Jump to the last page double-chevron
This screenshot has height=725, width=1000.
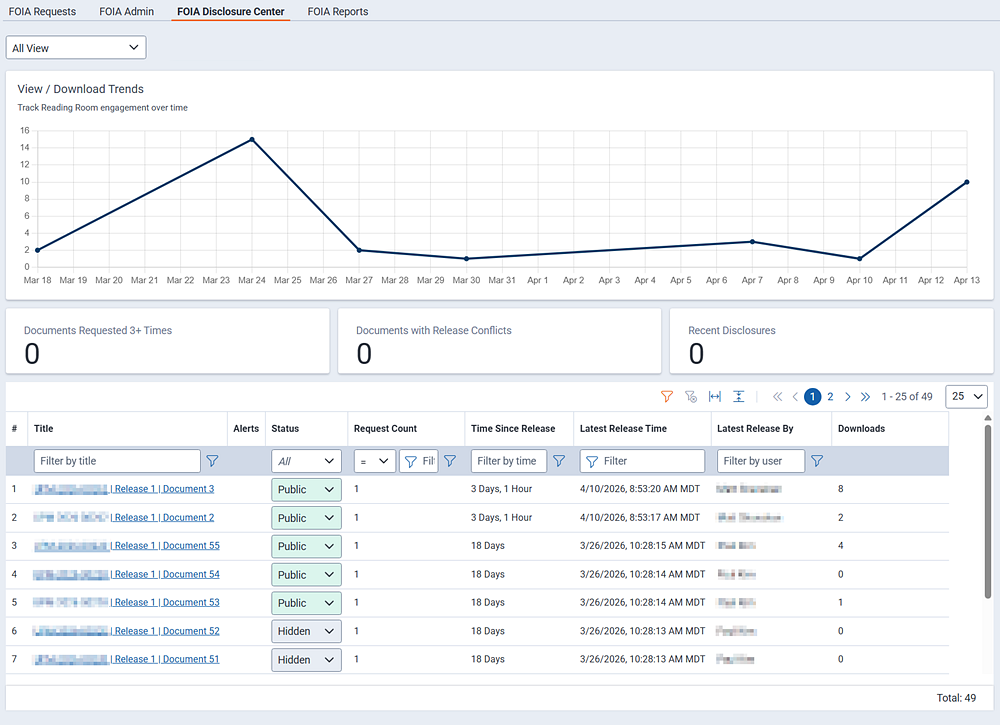point(864,396)
